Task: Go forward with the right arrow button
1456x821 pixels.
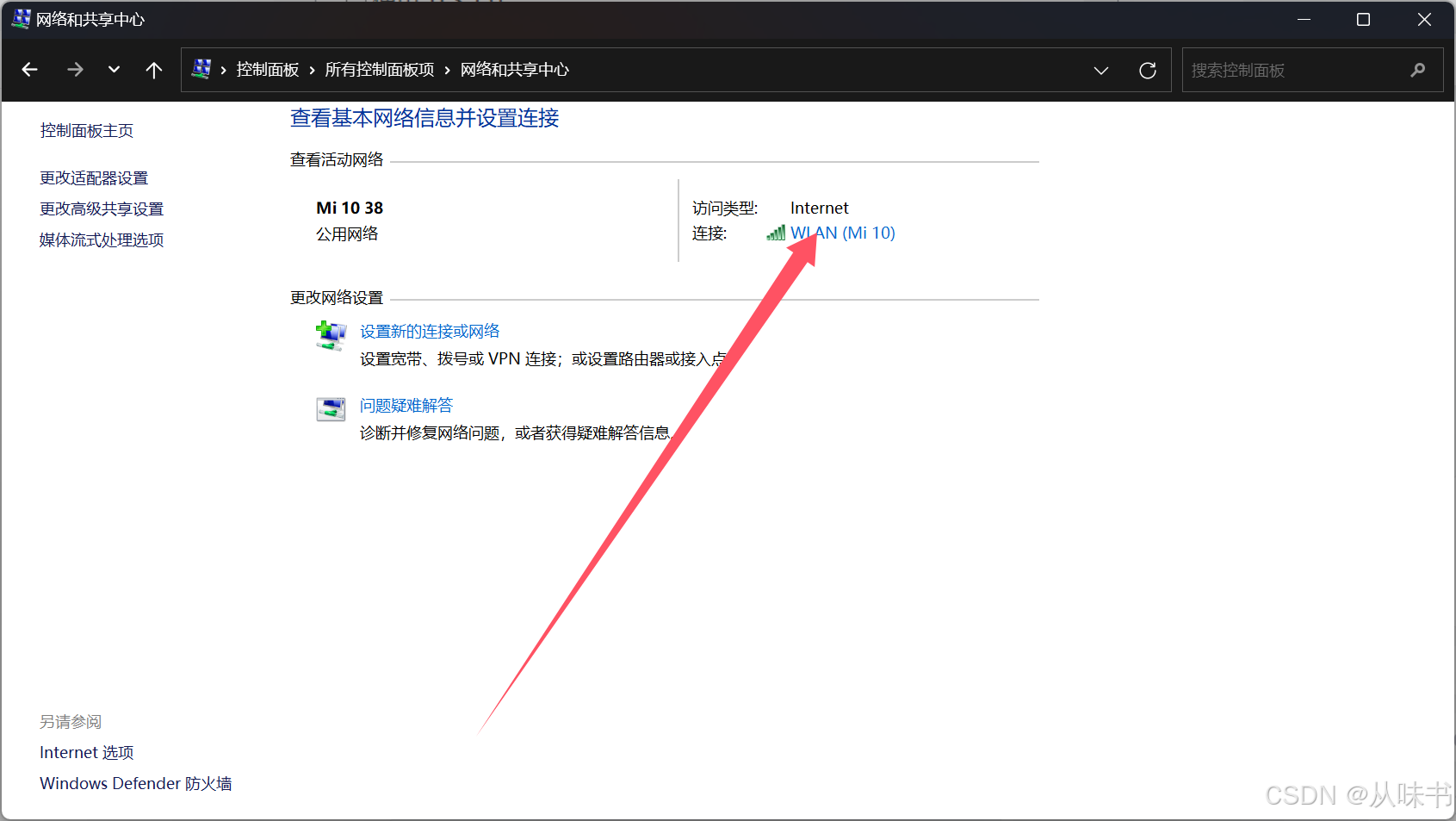Action: [75, 70]
